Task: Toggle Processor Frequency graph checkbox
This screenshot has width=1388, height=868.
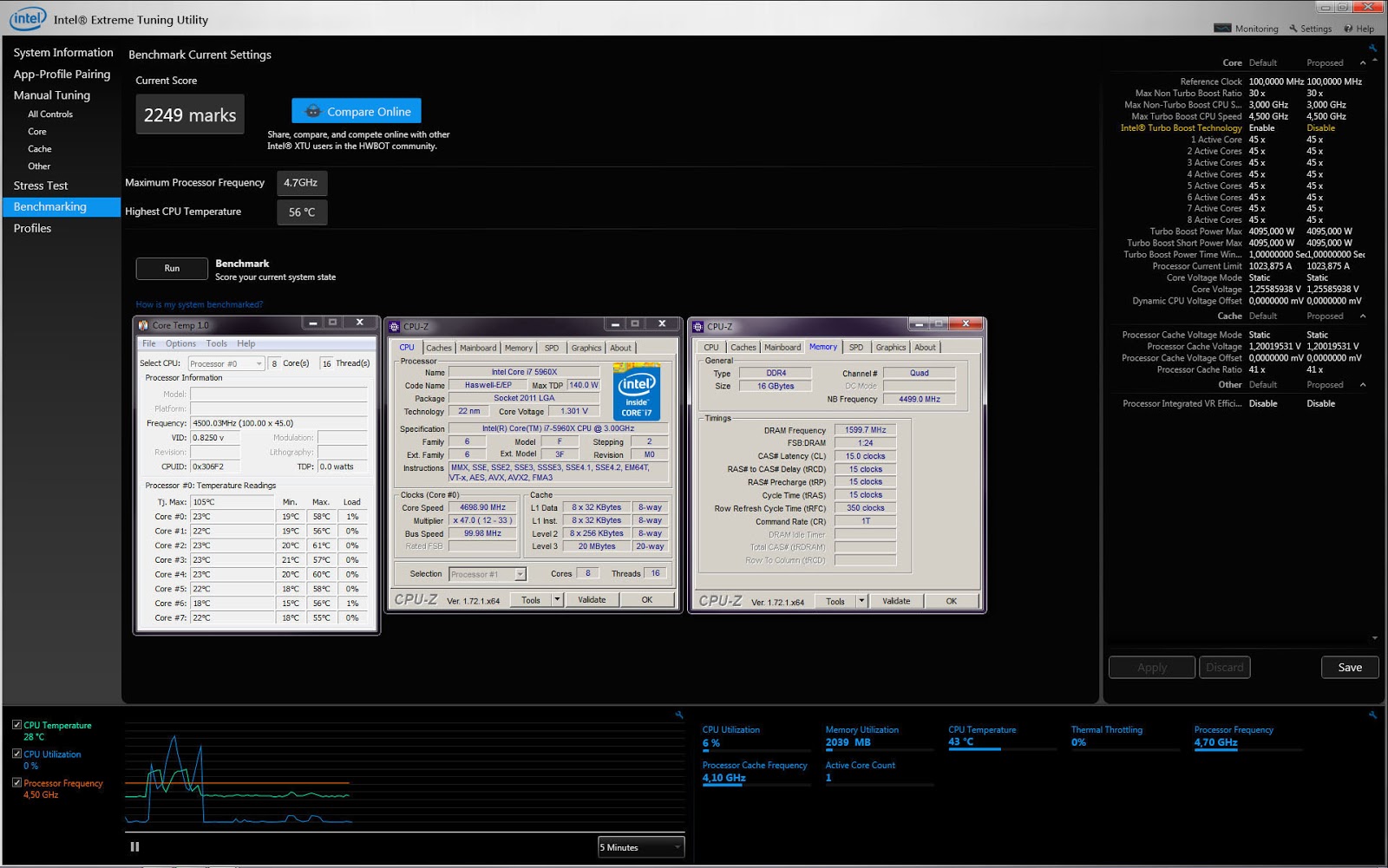Action: point(16,782)
